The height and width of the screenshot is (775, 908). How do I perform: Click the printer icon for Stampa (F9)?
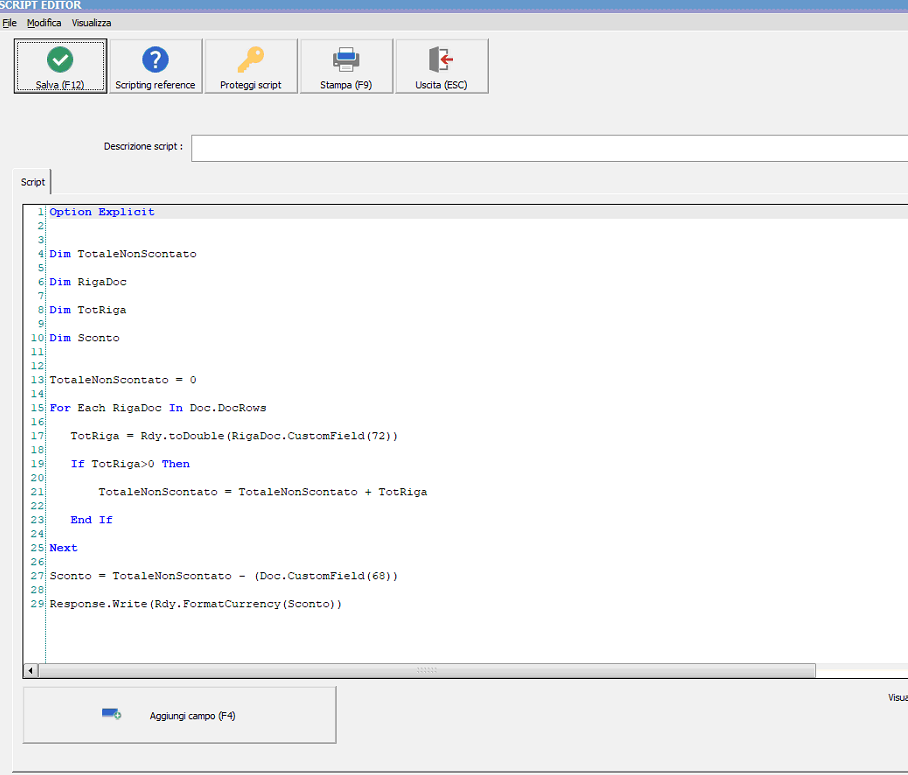tap(346, 59)
